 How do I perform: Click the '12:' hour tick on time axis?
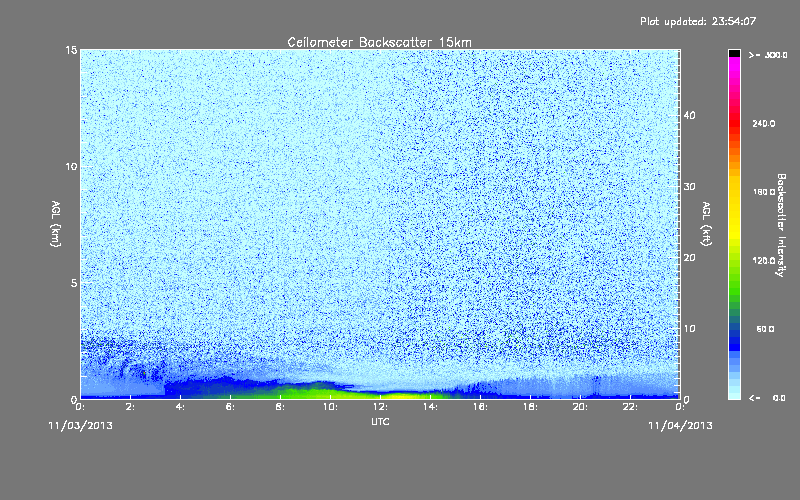[380, 407]
